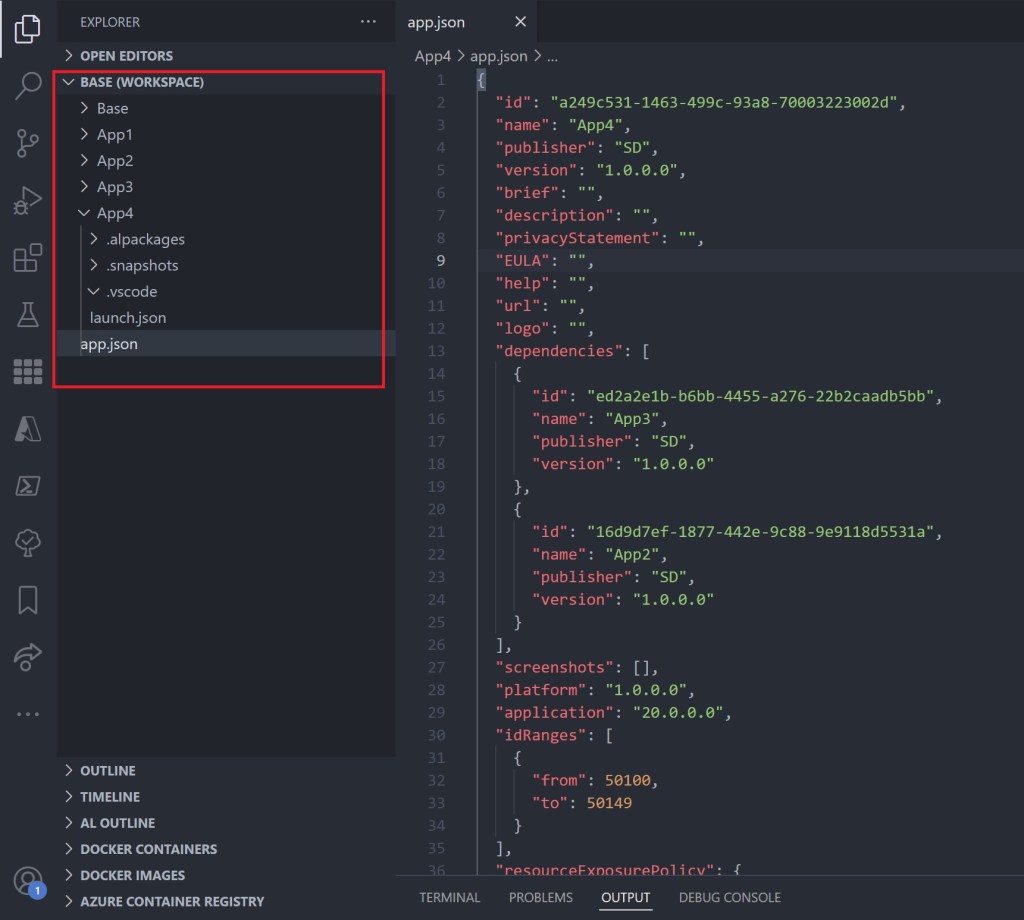Open the Search view icon
The width and height of the screenshot is (1024, 920).
pyautogui.click(x=27, y=86)
